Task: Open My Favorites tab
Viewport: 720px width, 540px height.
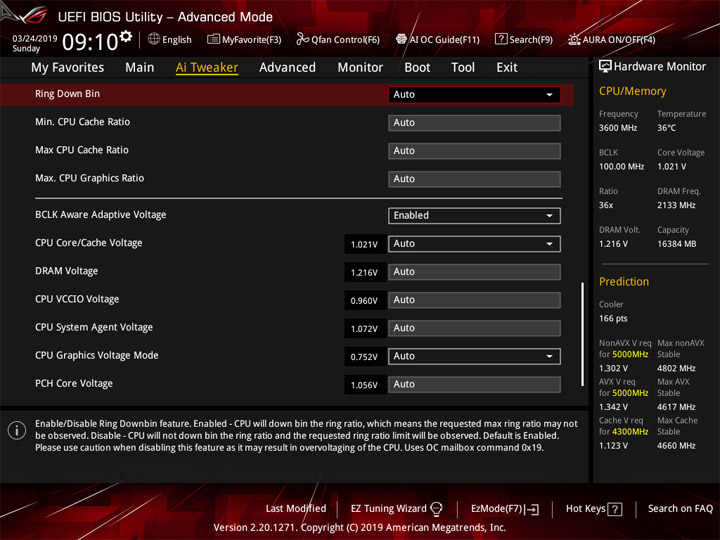Action: pyautogui.click(x=68, y=67)
